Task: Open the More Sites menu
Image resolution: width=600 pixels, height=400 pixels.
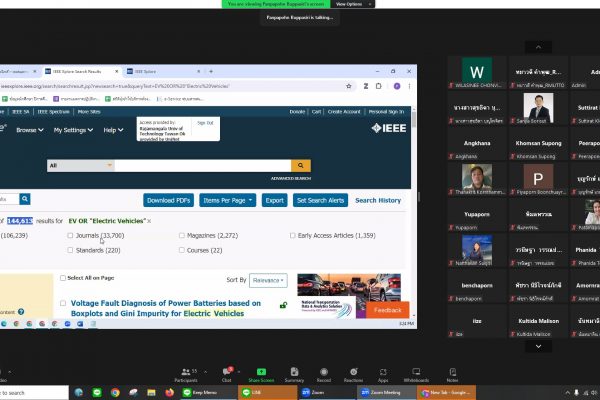Action: pos(89,112)
